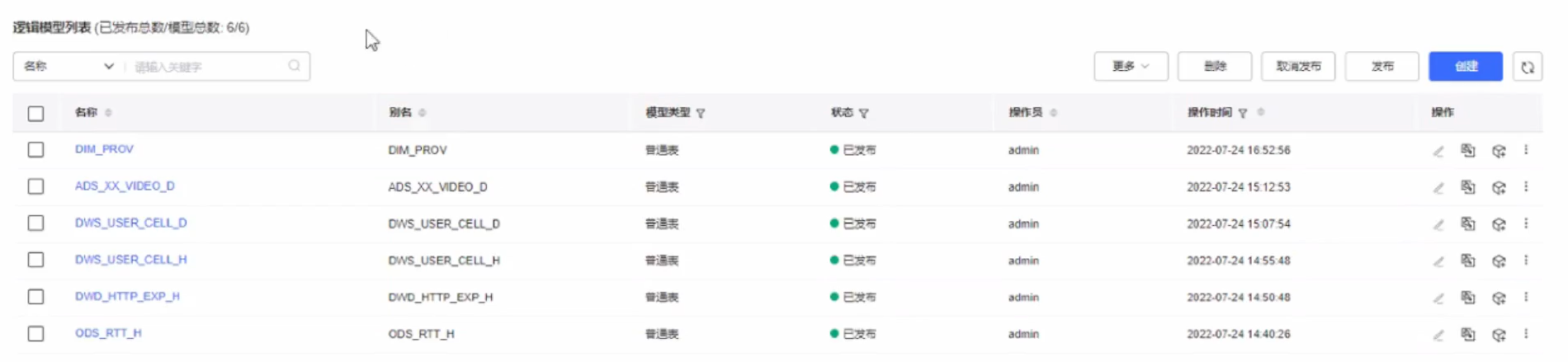This screenshot has height=362, width=1568.
Task: Open the 名称 search field dropdown
Action: coord(69,66)
